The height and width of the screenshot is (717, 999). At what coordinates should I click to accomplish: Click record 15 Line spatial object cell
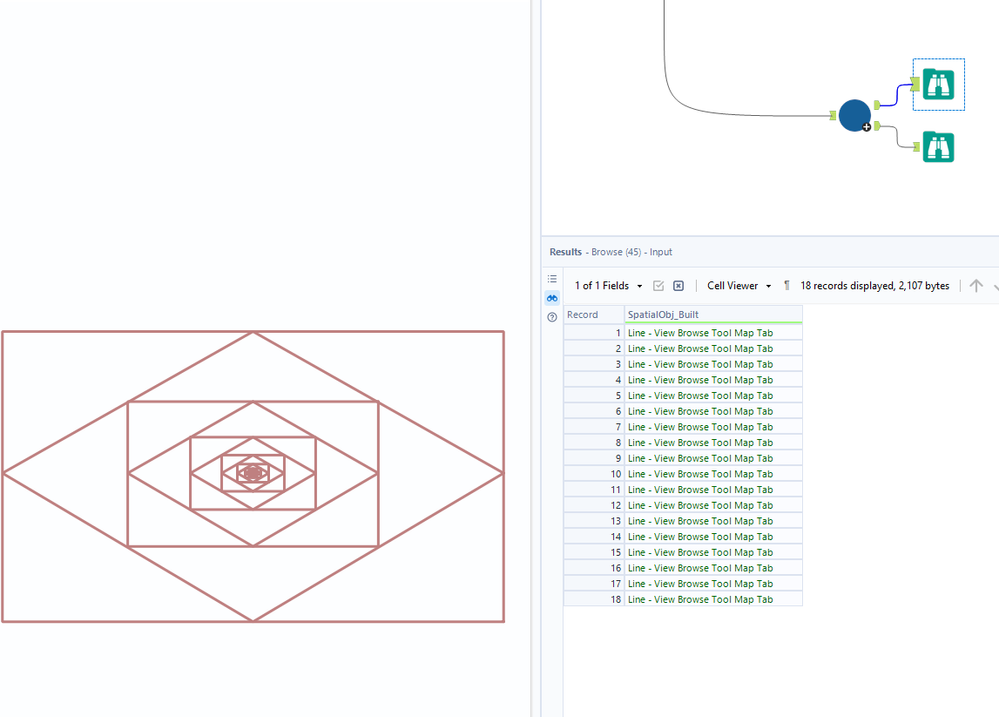pos(713,553)
